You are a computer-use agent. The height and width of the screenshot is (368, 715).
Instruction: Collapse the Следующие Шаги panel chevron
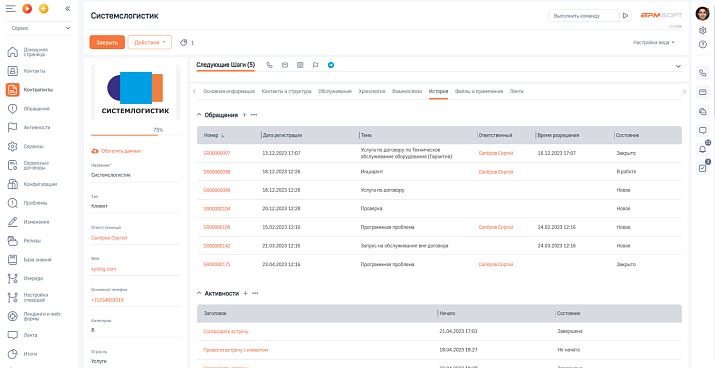click(x=678, y=66)
